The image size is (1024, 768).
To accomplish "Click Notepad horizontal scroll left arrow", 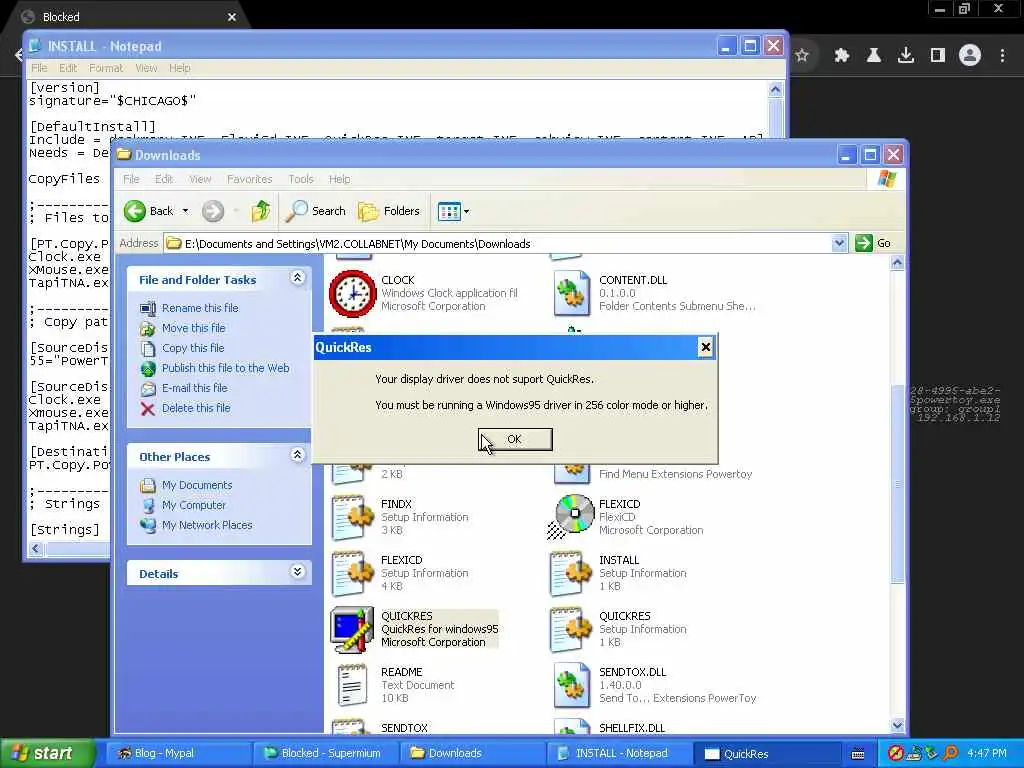I will (x=36, y=549).
